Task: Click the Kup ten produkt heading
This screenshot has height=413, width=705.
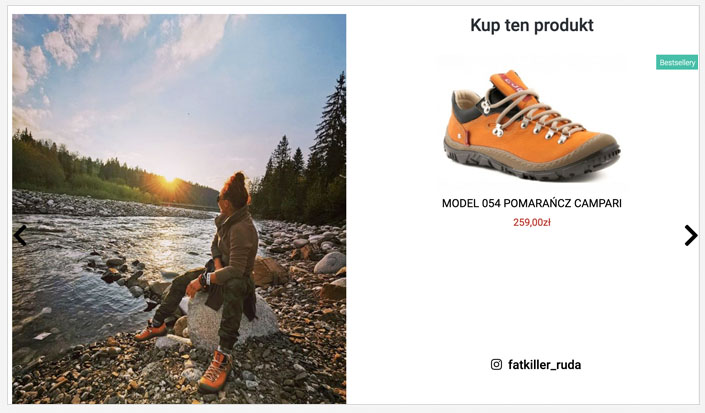Action: pyautogui.click(x=532, y=25)
